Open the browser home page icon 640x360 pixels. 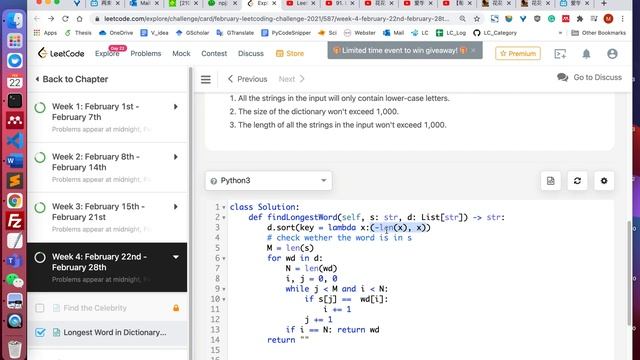coord(80,19)
